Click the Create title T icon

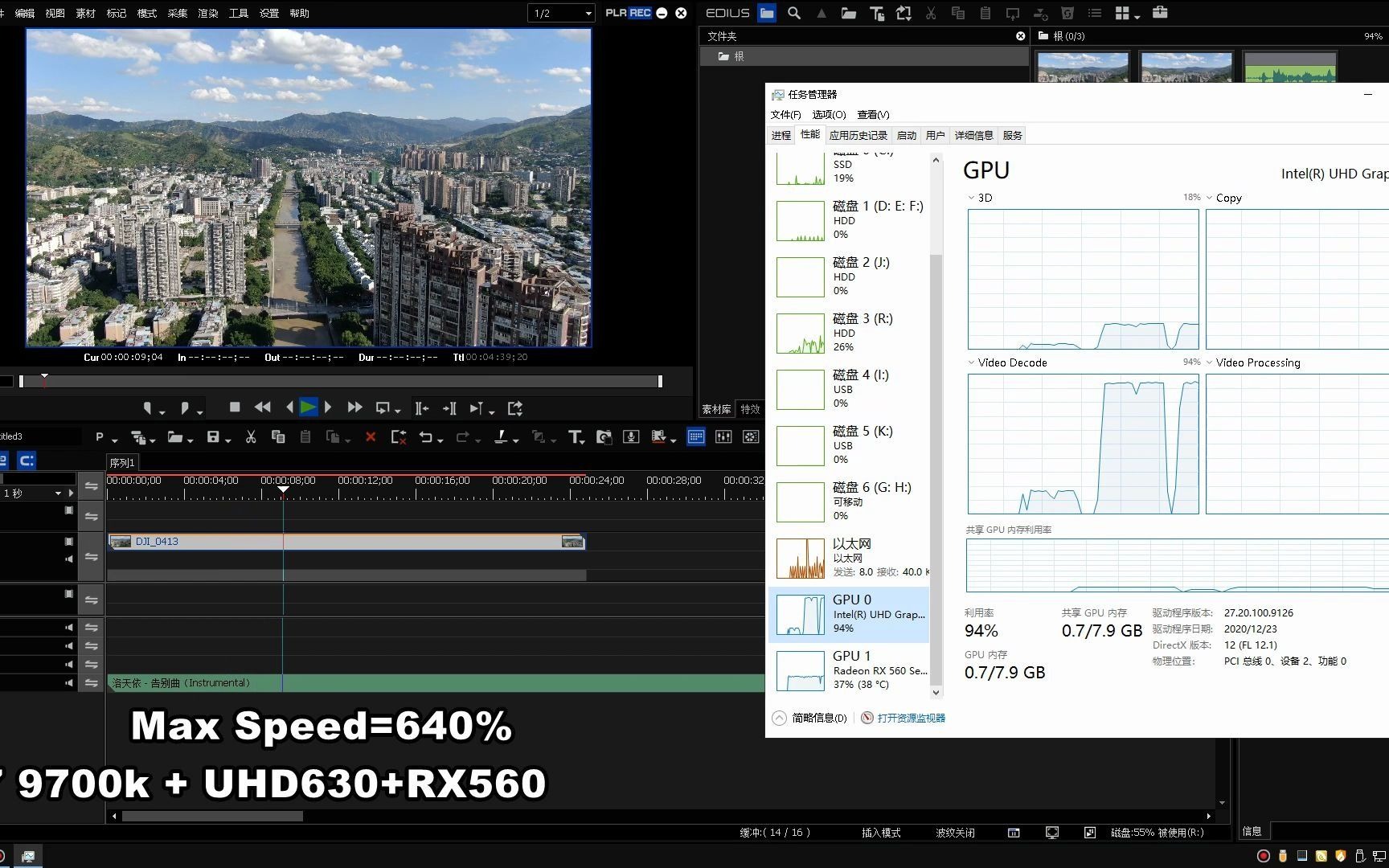tap(575, 436)
